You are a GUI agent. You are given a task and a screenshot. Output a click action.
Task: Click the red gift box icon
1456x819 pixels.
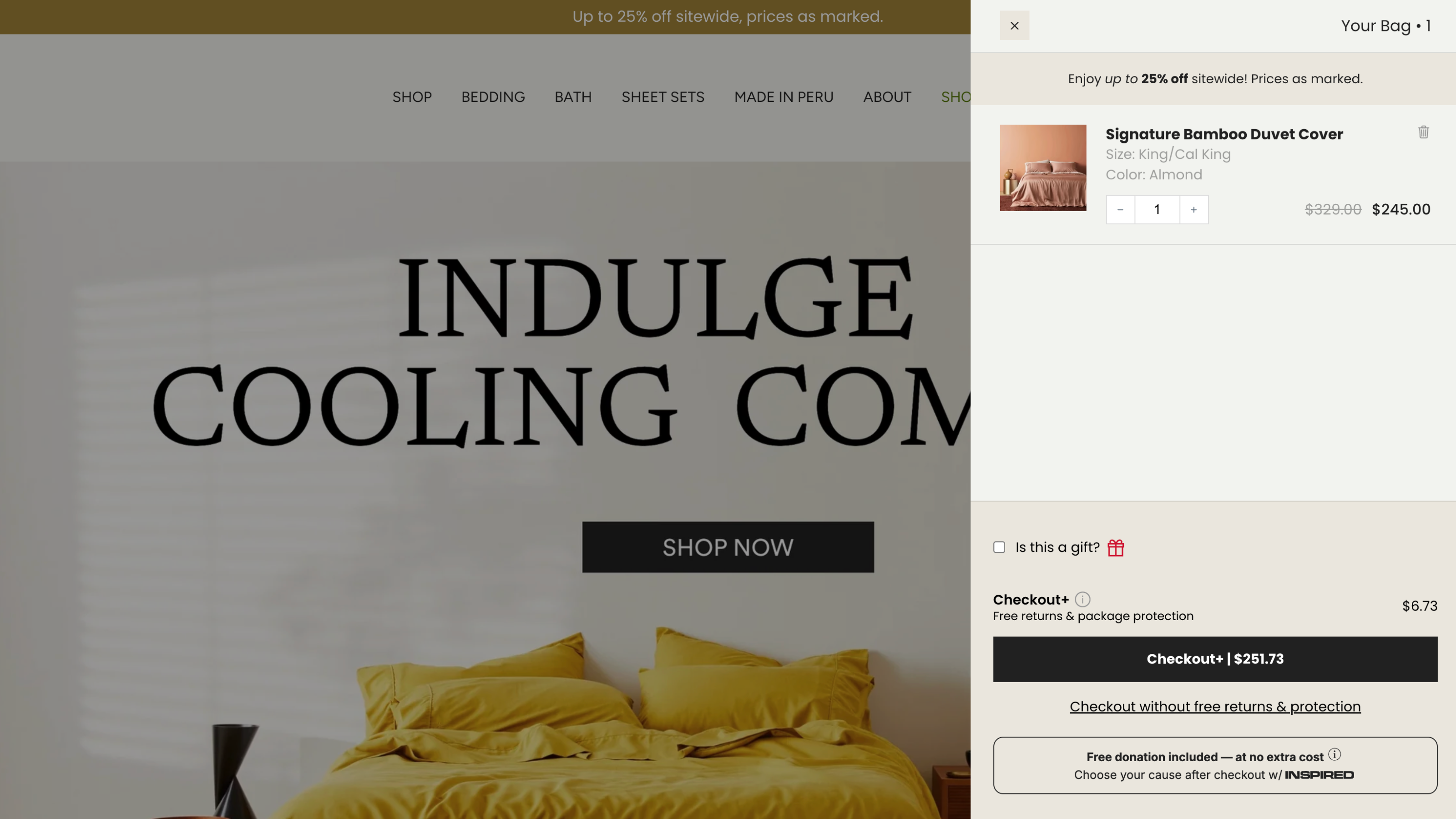[1115, 548]
